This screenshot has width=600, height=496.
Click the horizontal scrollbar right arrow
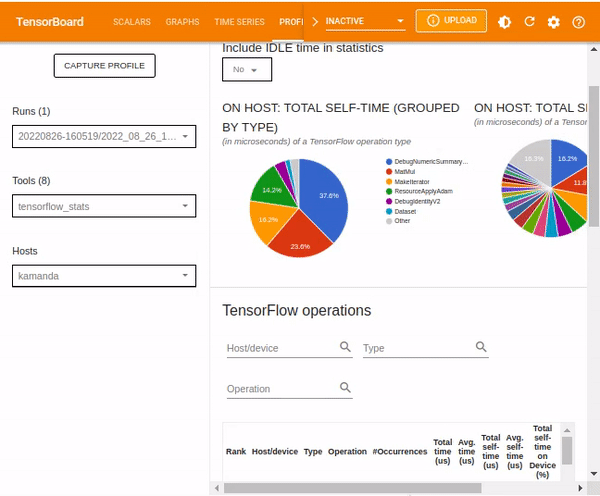[580, 488]
